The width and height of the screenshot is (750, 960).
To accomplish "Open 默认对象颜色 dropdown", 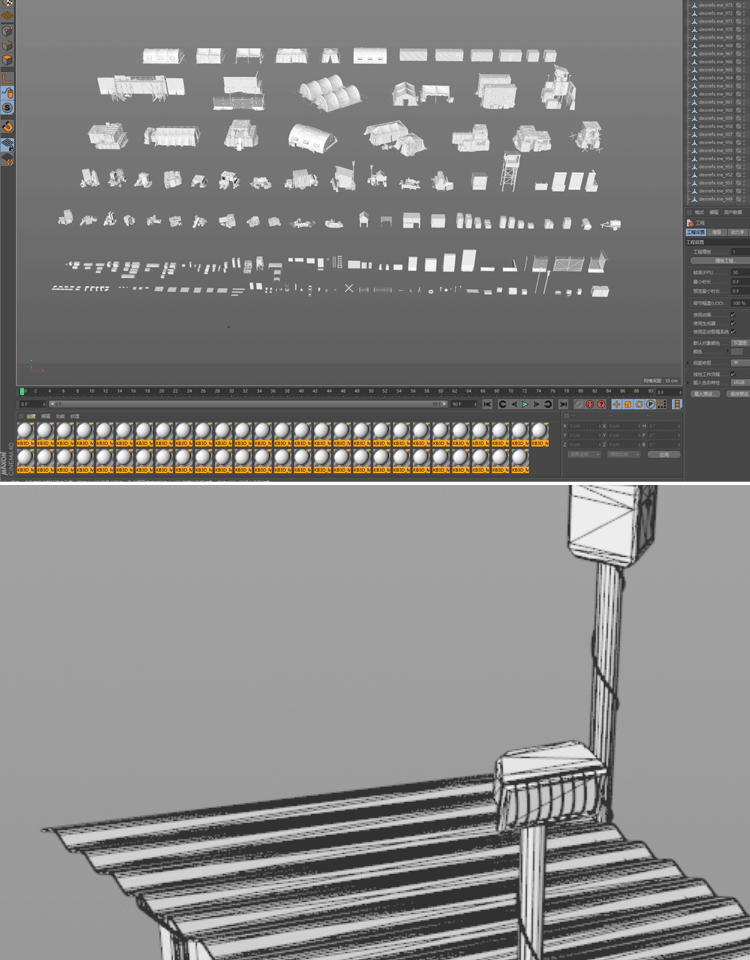I will (740, 343).
